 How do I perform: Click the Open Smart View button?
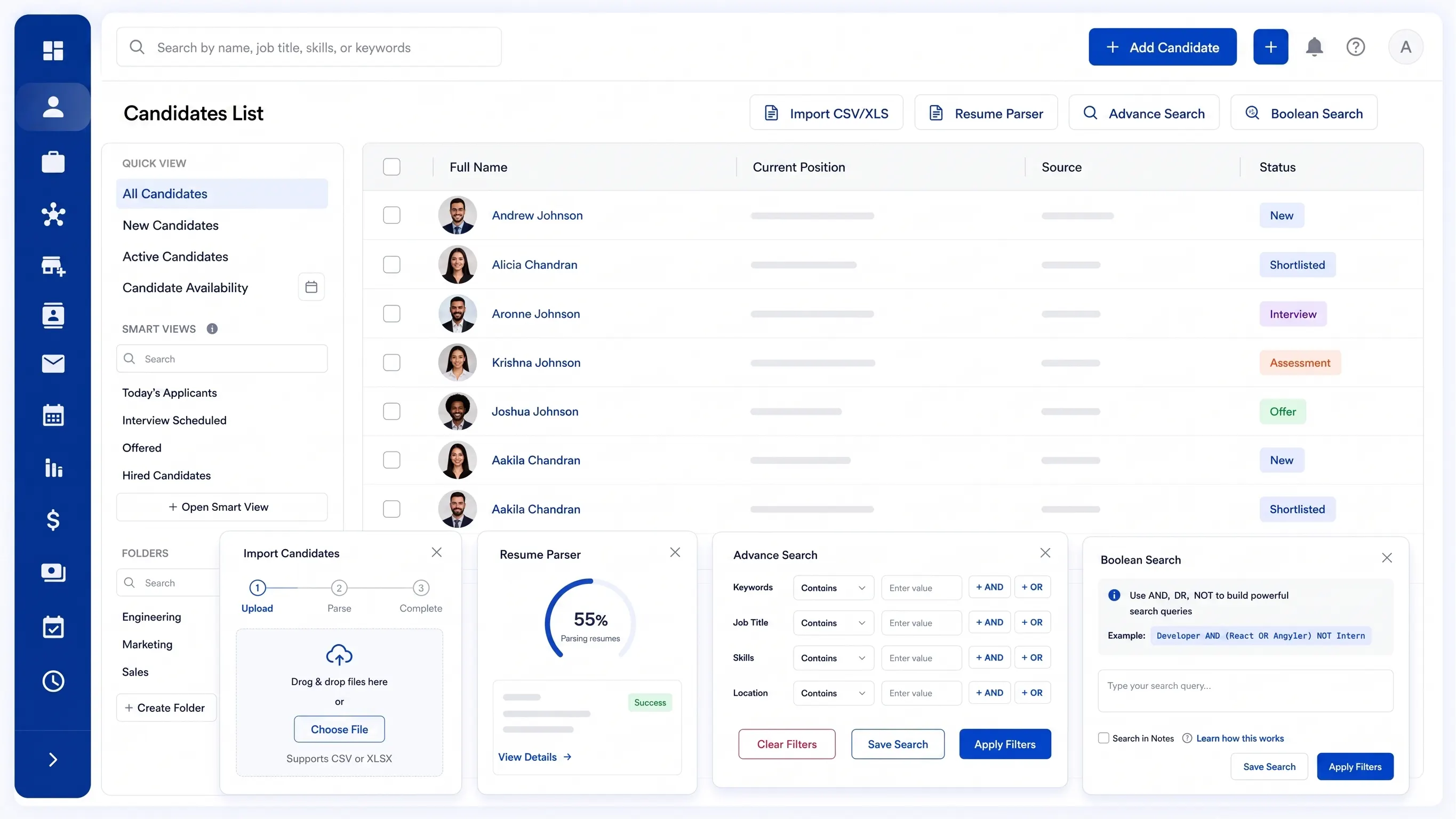[221, 507]
